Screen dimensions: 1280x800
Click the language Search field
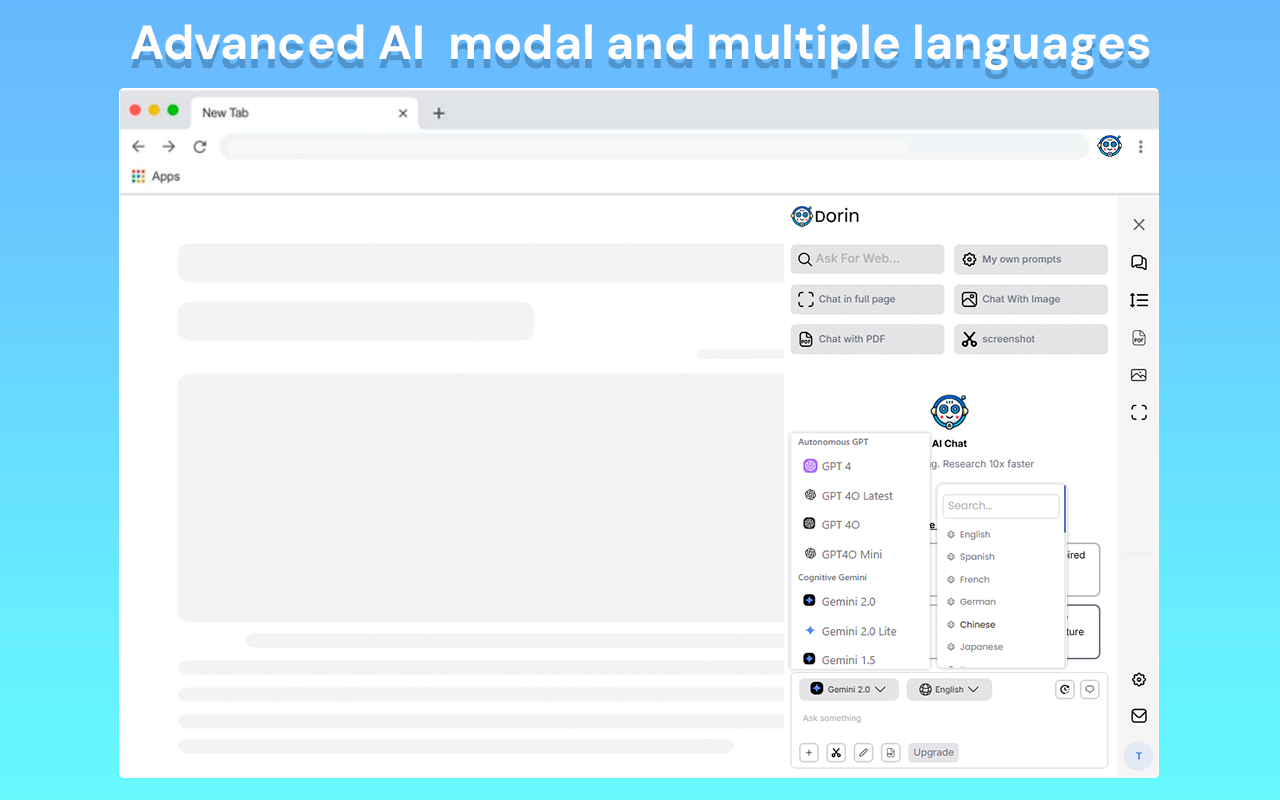pyautogui.click(x=1001, y=506)
